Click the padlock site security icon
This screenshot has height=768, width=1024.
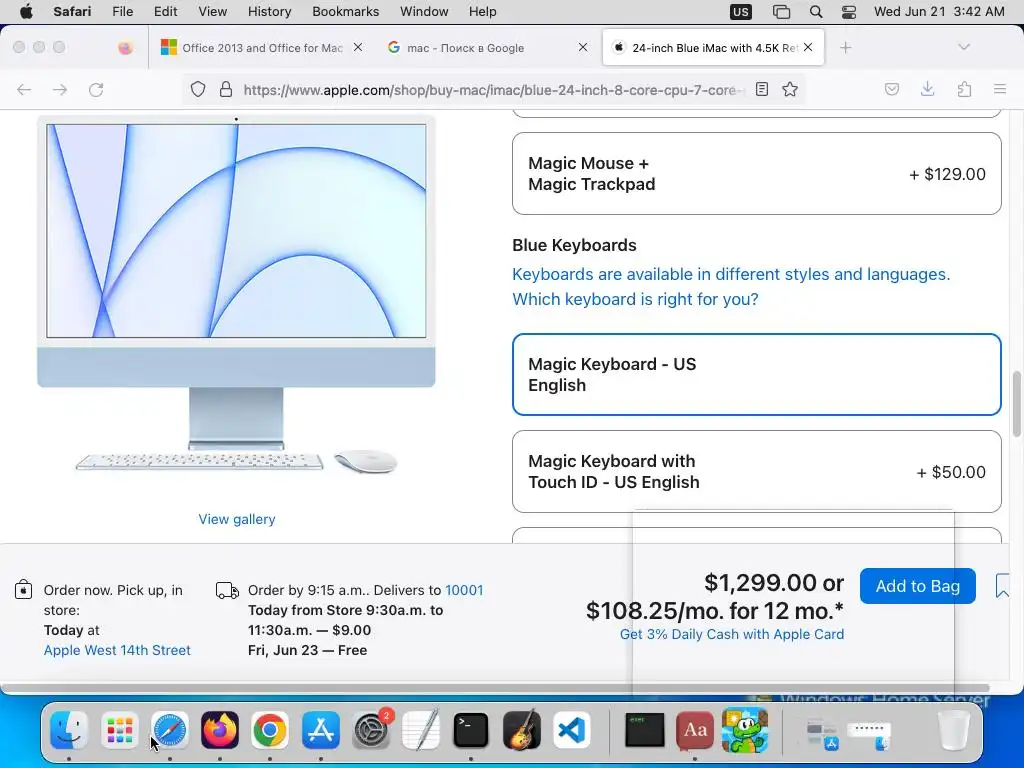click(226, 89)
